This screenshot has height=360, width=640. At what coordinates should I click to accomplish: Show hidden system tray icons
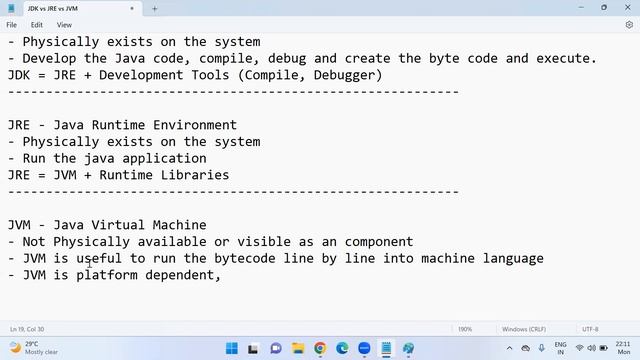509,348
